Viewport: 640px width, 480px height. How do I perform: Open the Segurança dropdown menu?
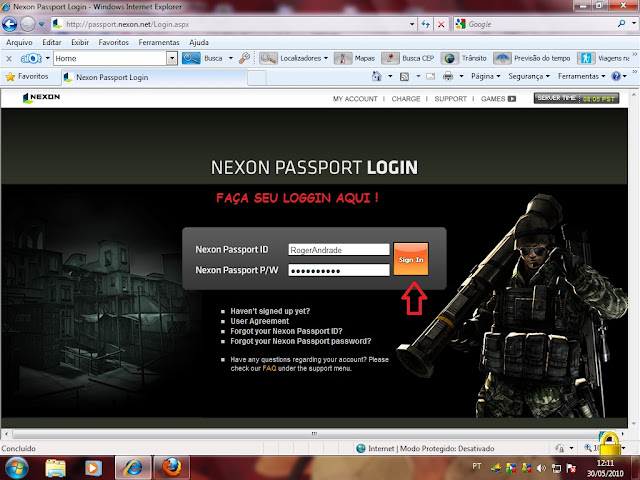tap(529, 76)
